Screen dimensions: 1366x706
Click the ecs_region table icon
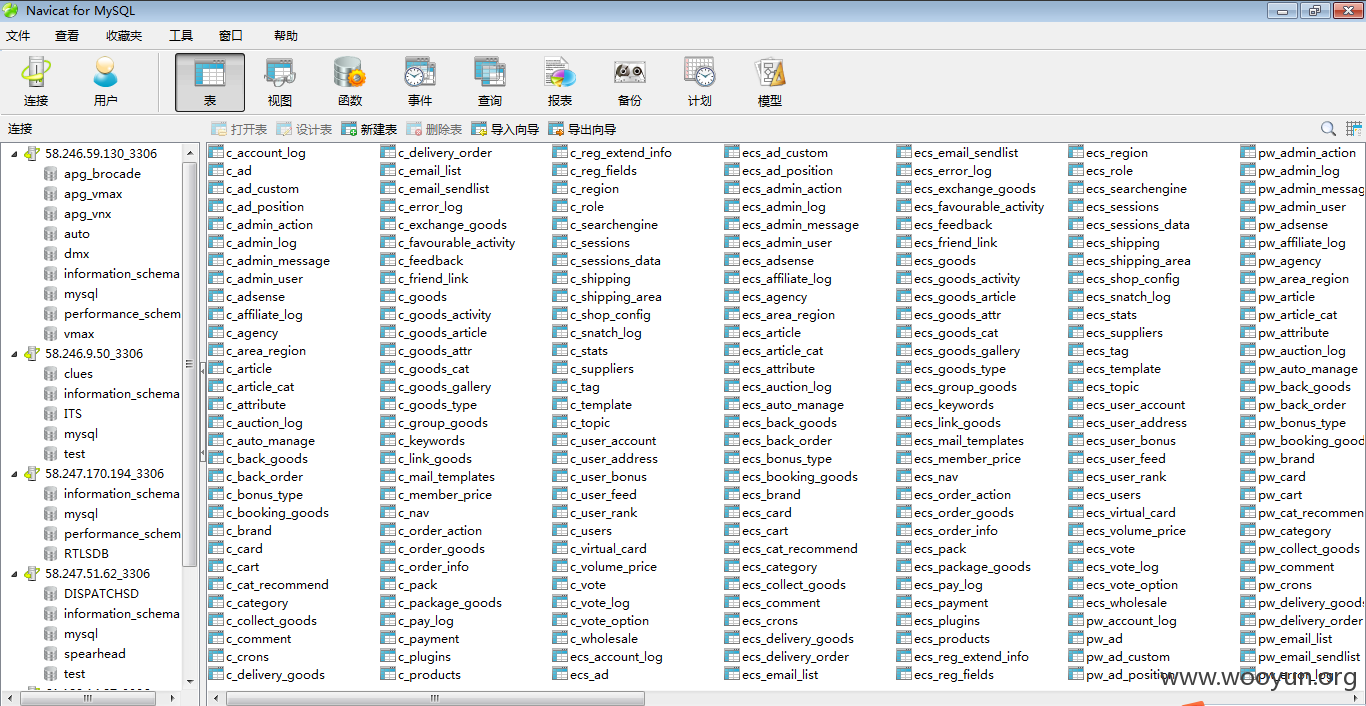[x=1076, y=153]
